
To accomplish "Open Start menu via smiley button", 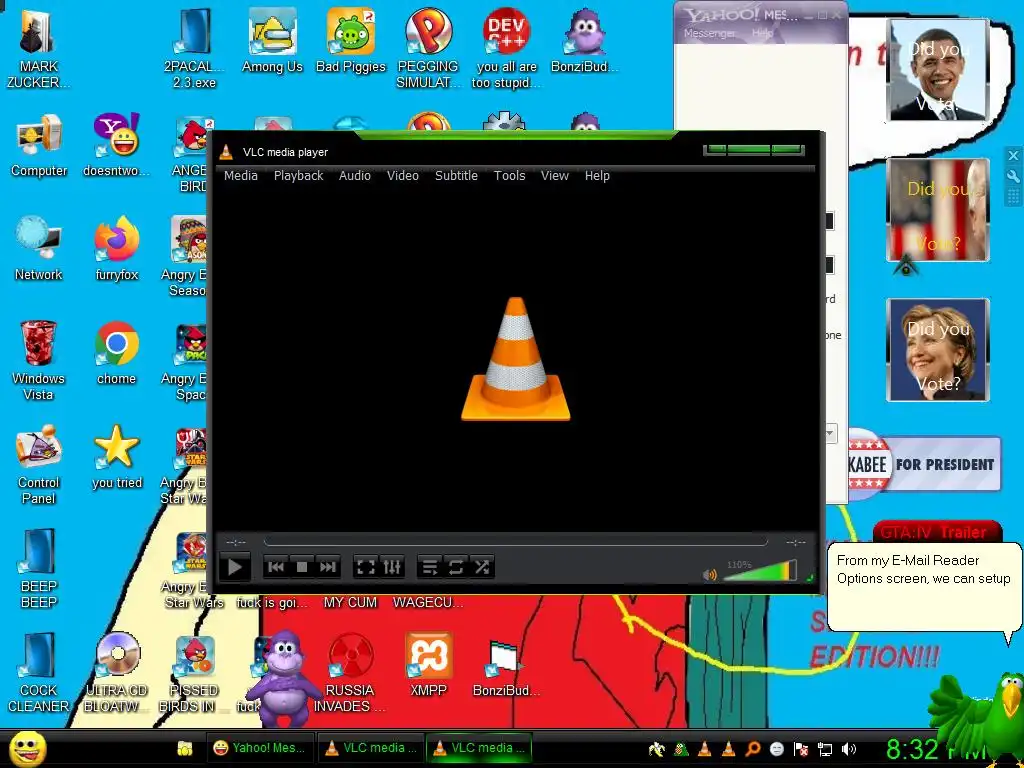I will point(27,749).
